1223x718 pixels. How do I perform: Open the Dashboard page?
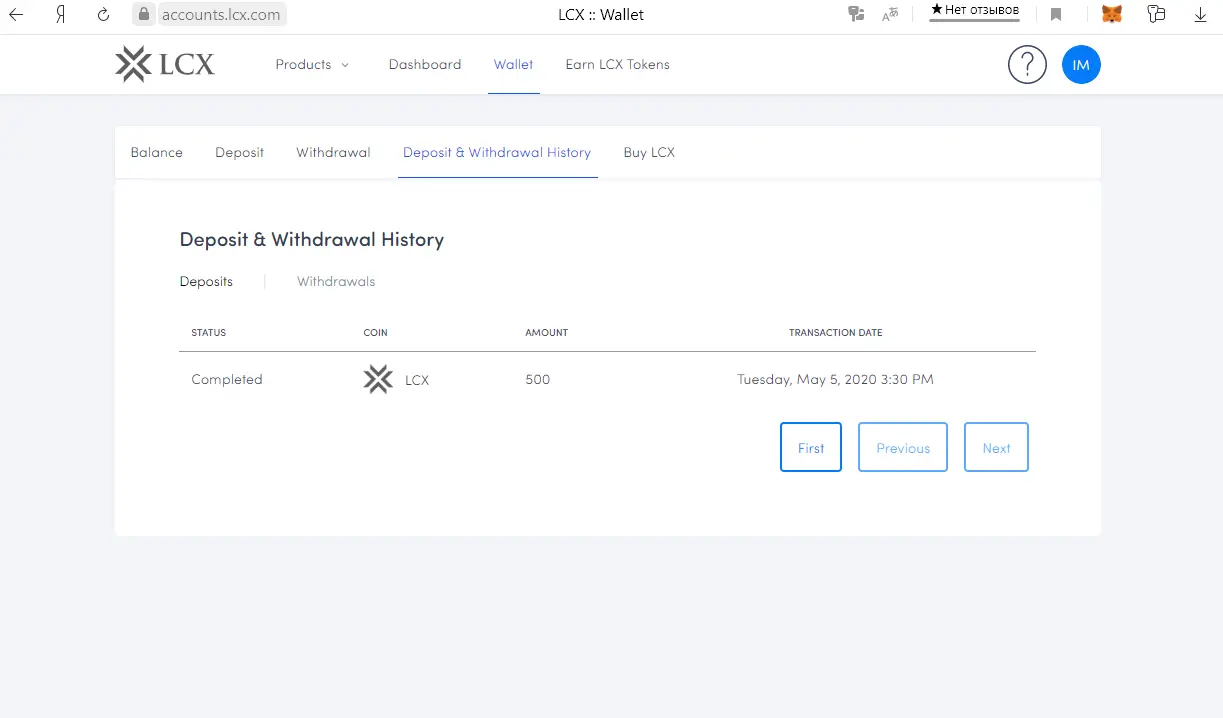425,64
